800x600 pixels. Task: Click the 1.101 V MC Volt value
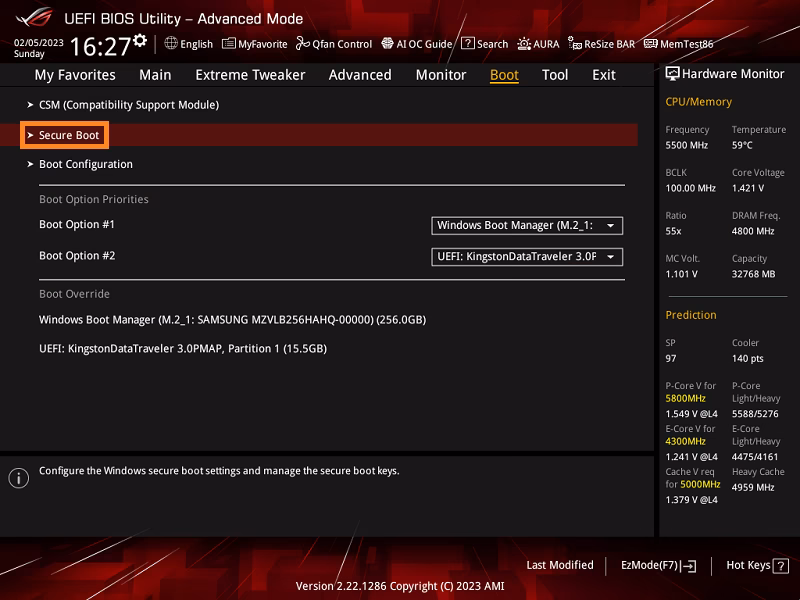(x=681, y=274)
